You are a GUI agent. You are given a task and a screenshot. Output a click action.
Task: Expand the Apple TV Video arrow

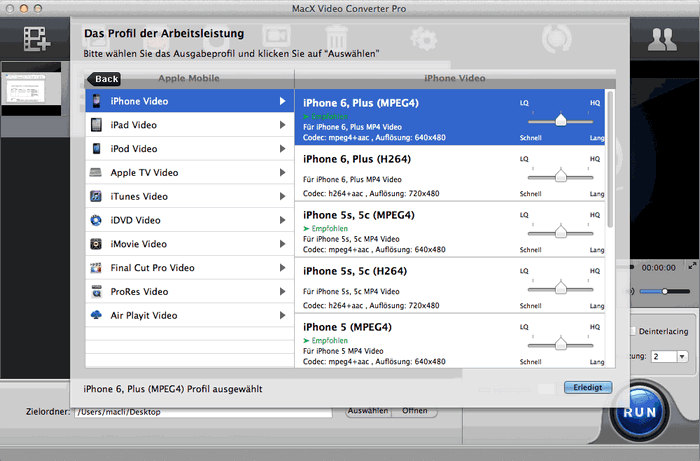282,172
